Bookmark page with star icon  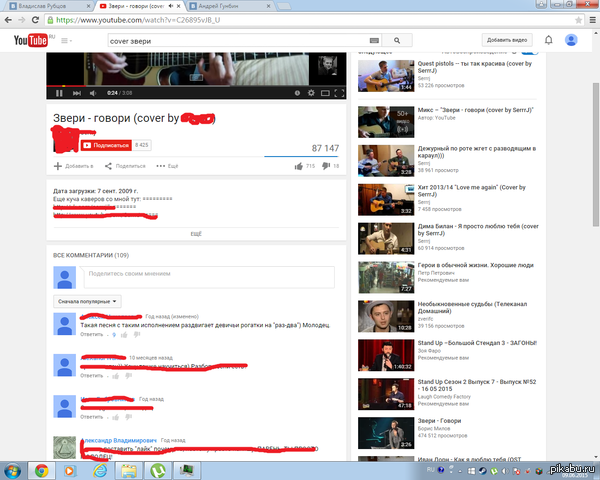[578, 20]
